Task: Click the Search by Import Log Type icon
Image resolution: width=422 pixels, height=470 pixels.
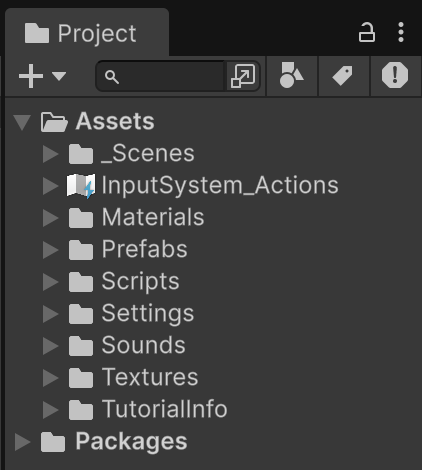Action: (x=395, y=75)
